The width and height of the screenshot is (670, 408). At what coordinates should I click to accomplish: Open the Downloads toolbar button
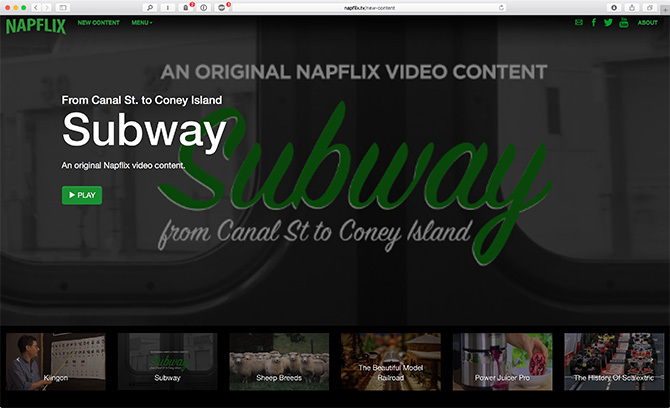614,8
